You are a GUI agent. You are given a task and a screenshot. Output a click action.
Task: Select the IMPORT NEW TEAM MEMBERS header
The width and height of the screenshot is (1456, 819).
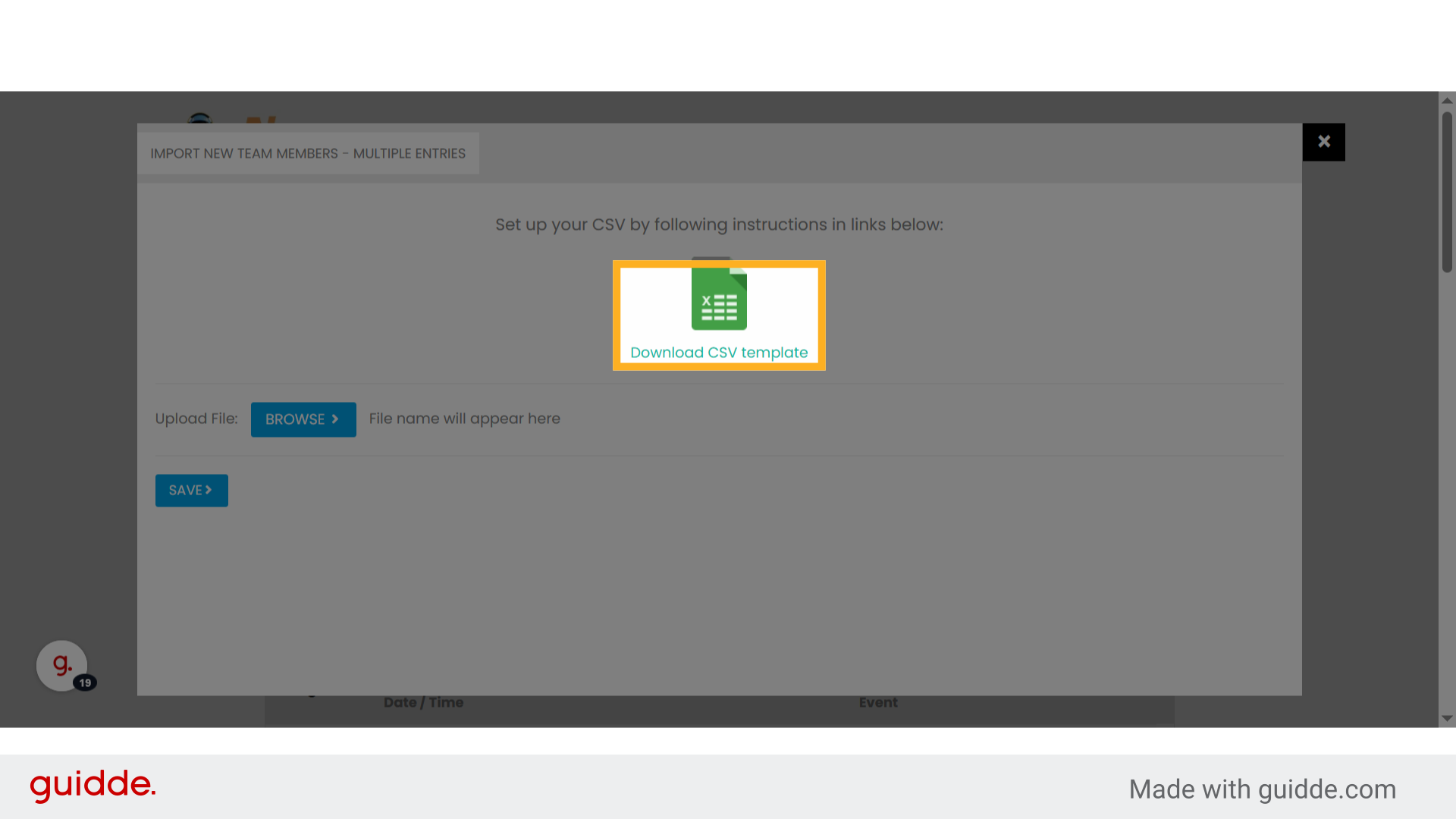click(x=307, y=153)
